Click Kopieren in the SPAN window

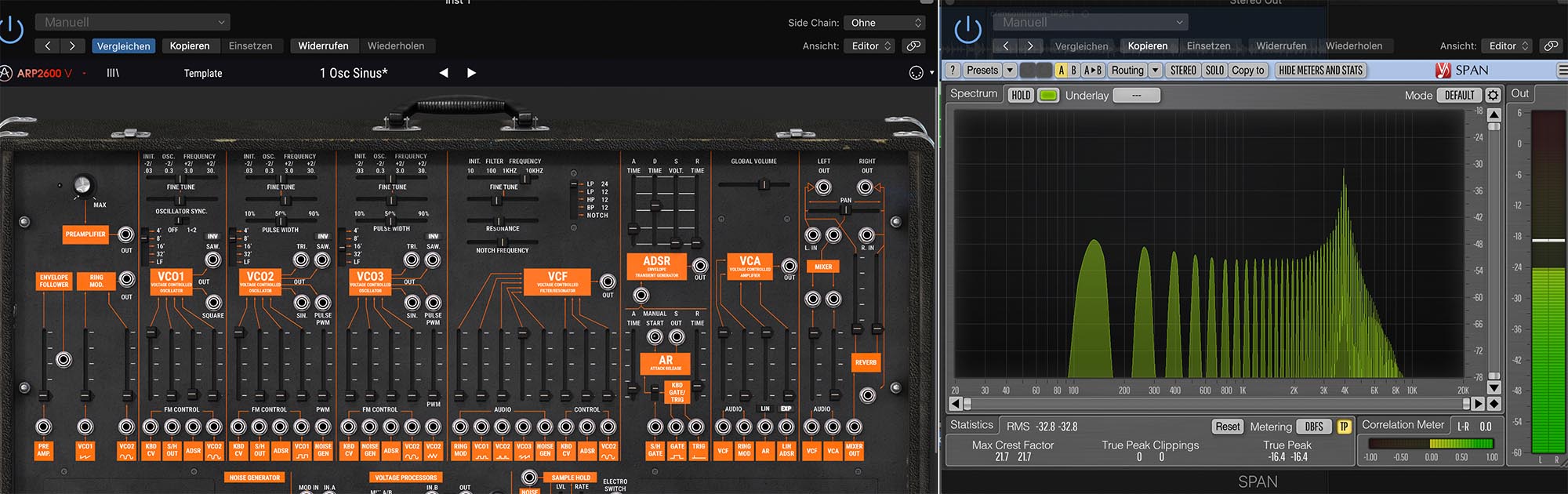click(1148, 46)
